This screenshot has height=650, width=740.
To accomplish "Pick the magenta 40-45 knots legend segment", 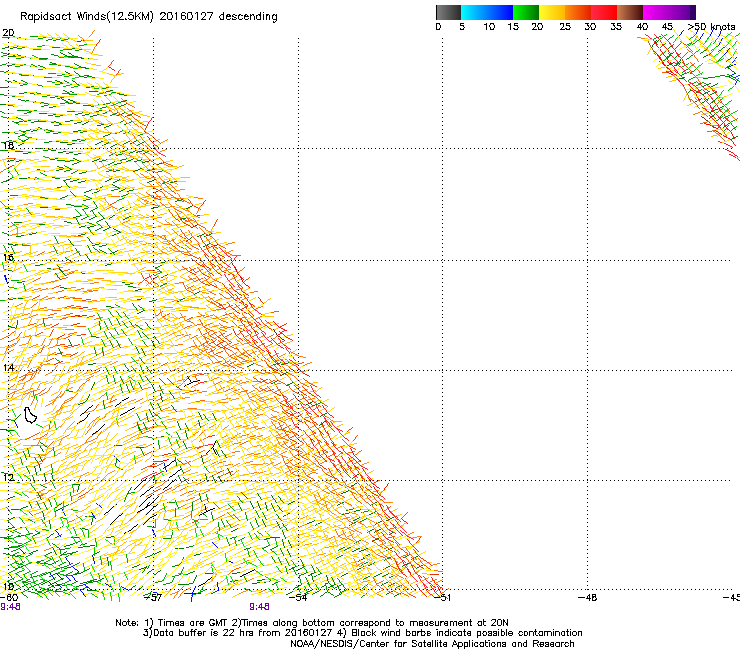I will (x=656, y=12).
